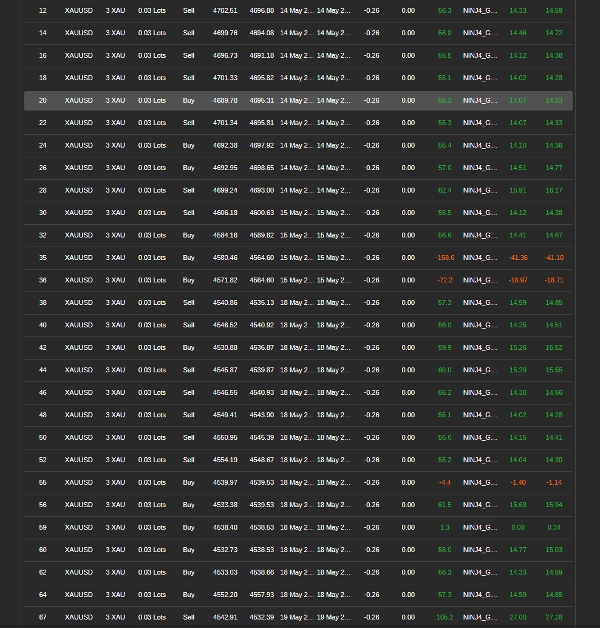600x628 pixels.
Task: Click the 0.03 Lots cell in row 24
Action: 152,145
